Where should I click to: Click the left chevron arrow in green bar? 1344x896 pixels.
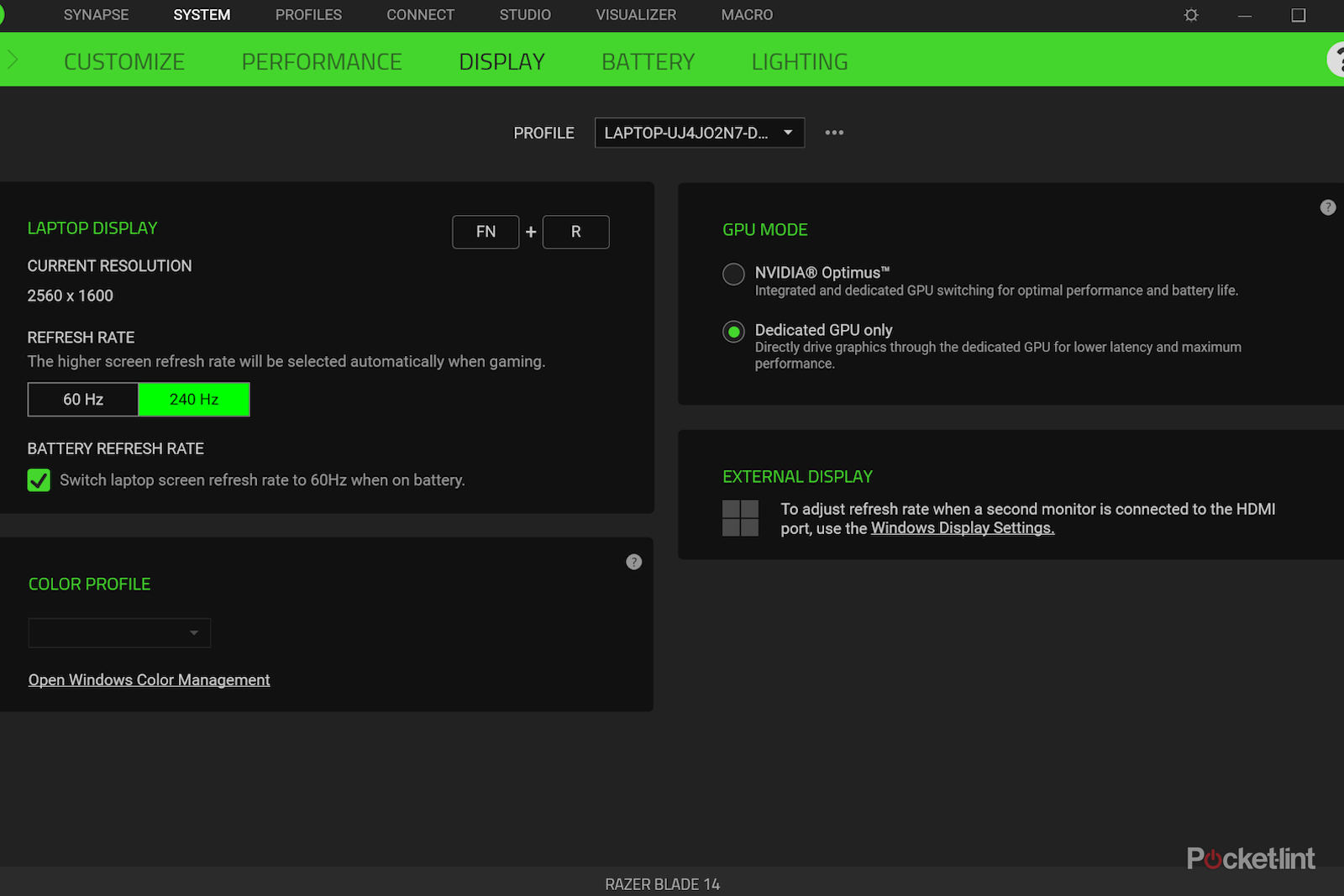point(13,60)
